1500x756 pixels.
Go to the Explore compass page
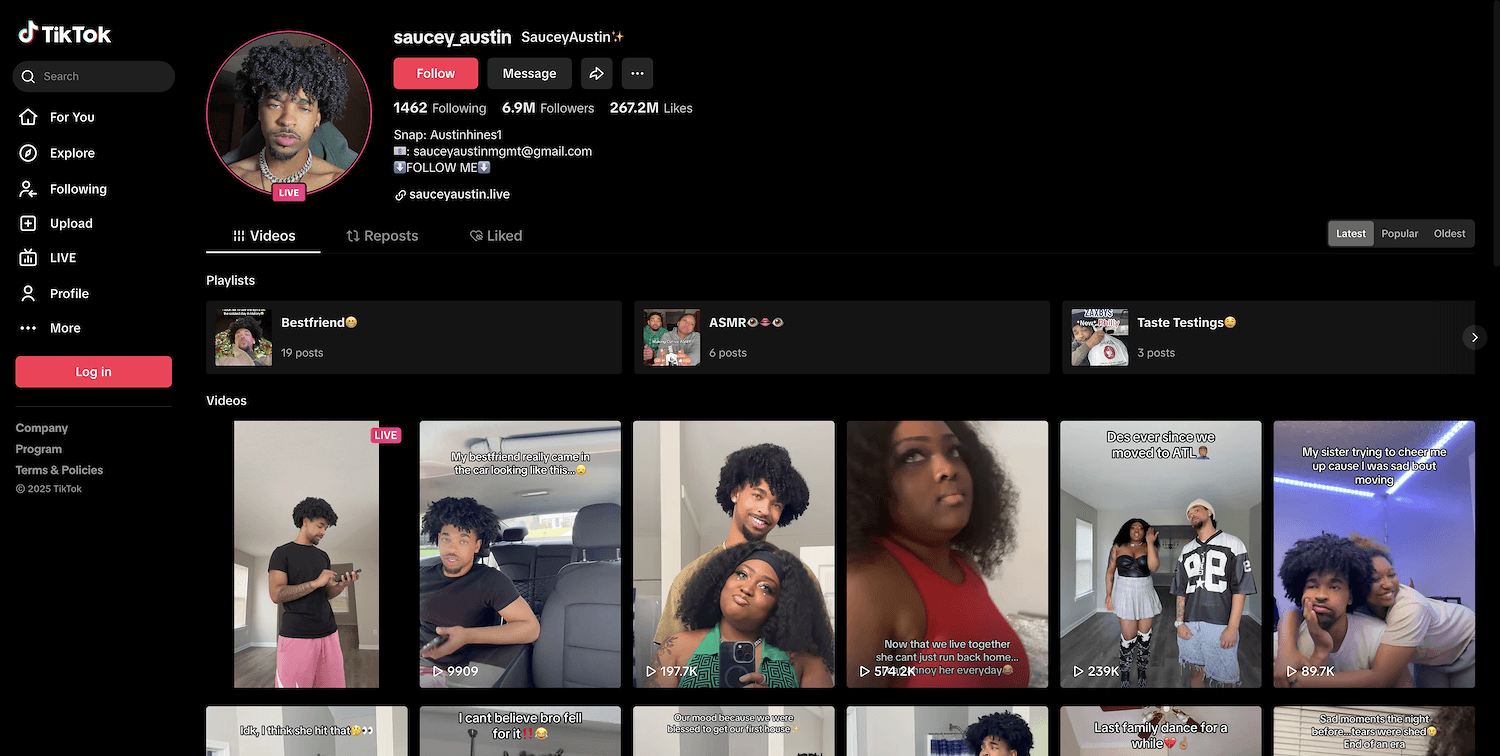[71, 153]
